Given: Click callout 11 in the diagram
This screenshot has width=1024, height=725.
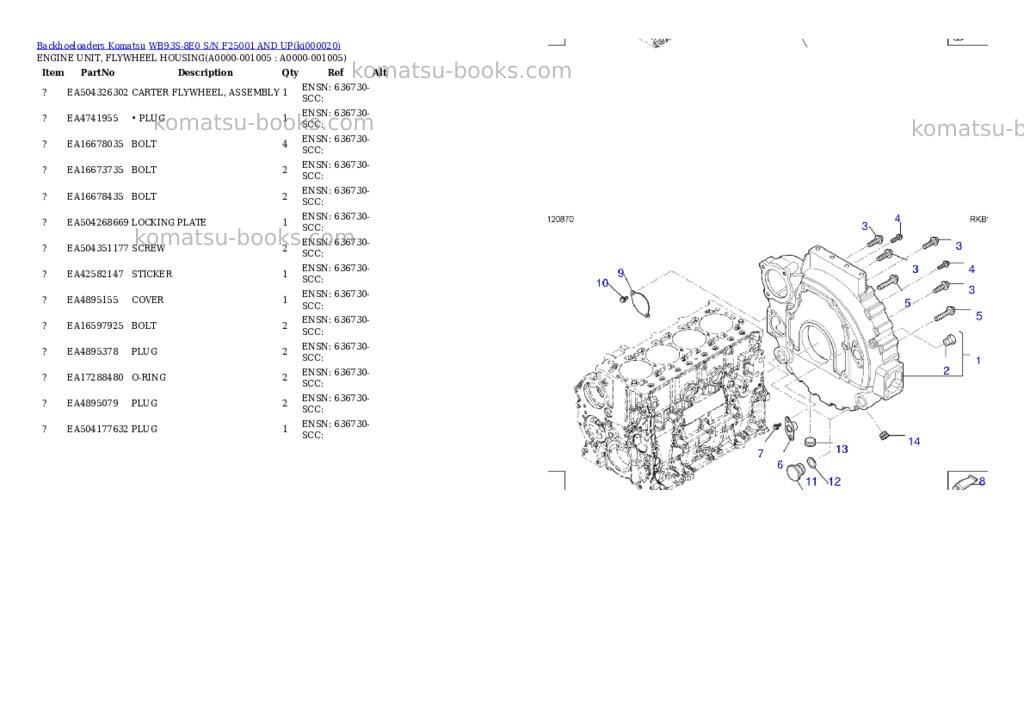Looking at the screenshot, I should [811, 482].
